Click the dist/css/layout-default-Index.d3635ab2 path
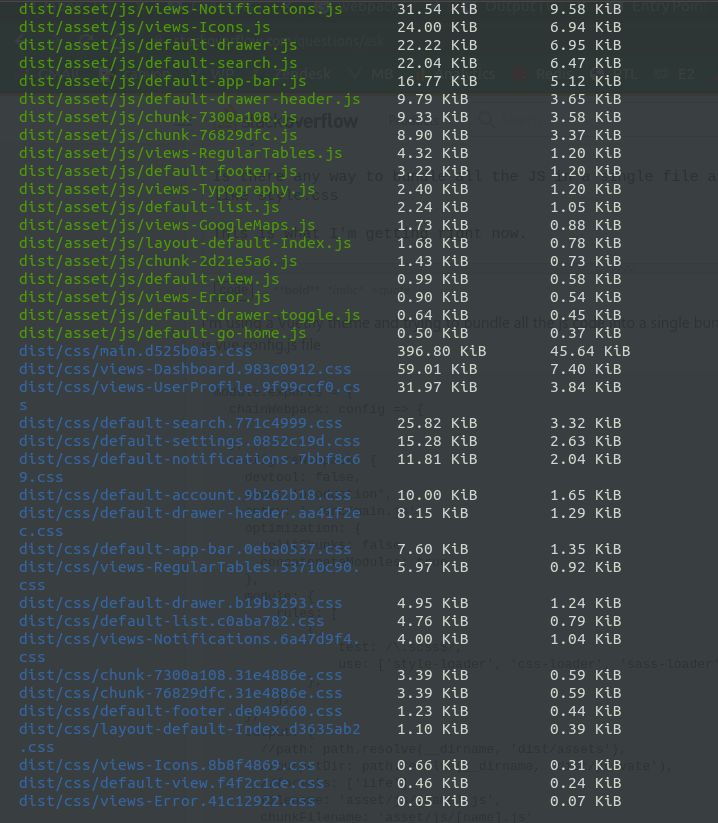 189,729
